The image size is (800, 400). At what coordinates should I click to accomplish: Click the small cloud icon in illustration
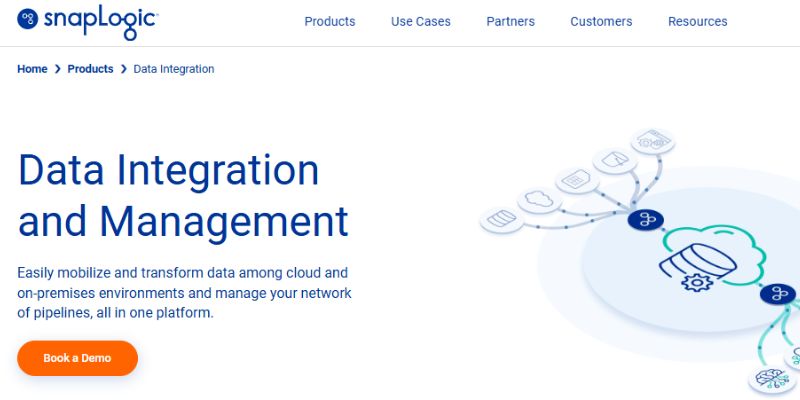(x=539, y=200)
